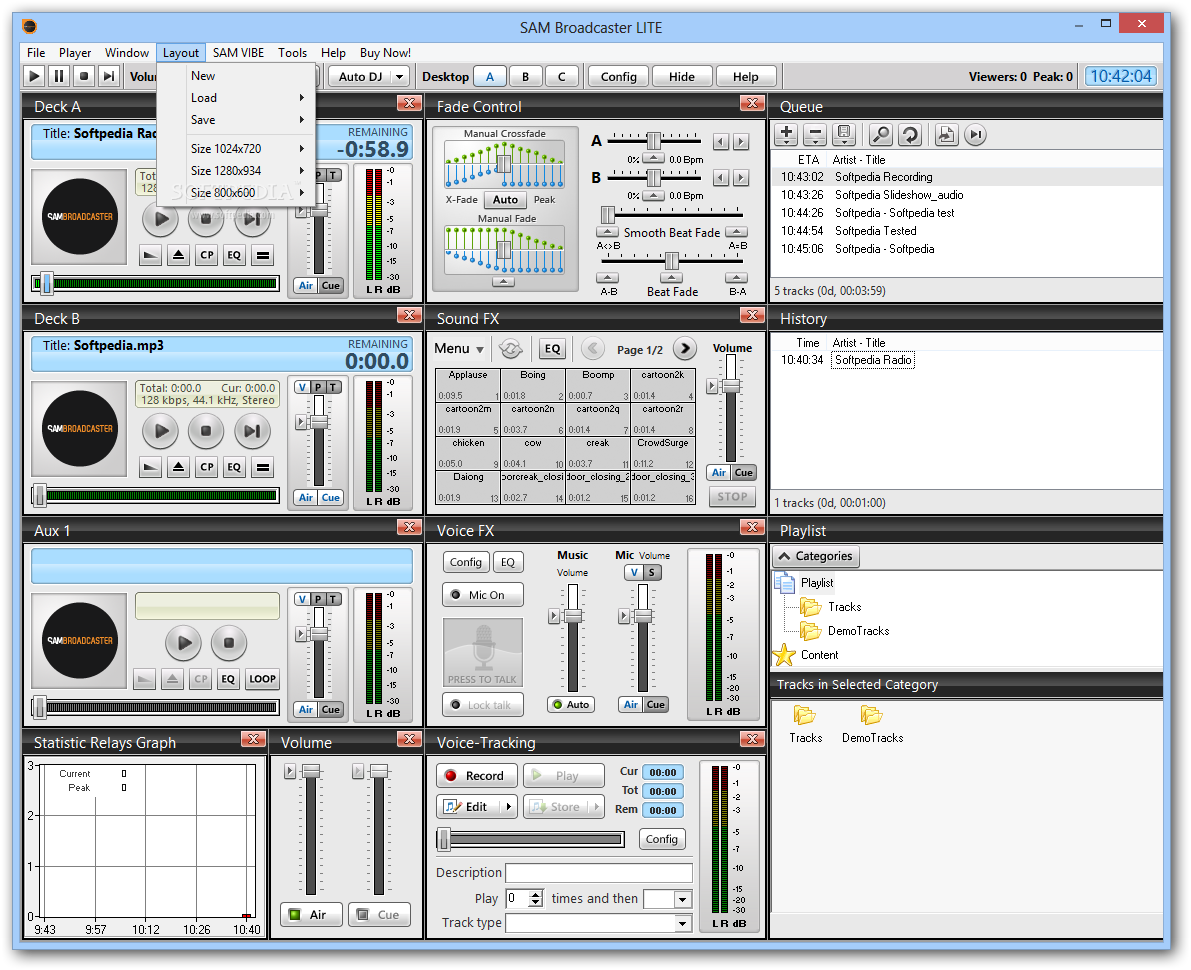
Task: Click the Sound FX Volume slider handle
Action: pyautogui.click(x=731, y=386)
